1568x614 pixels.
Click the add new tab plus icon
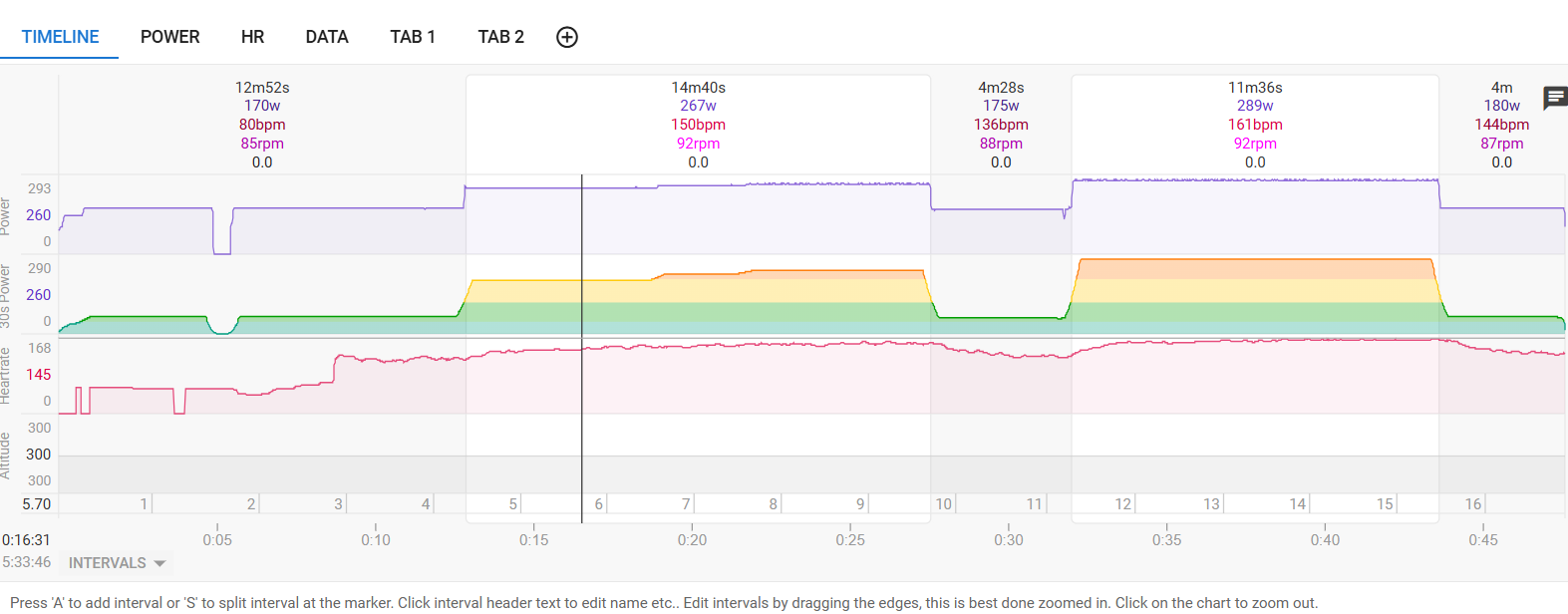point(567,37)
